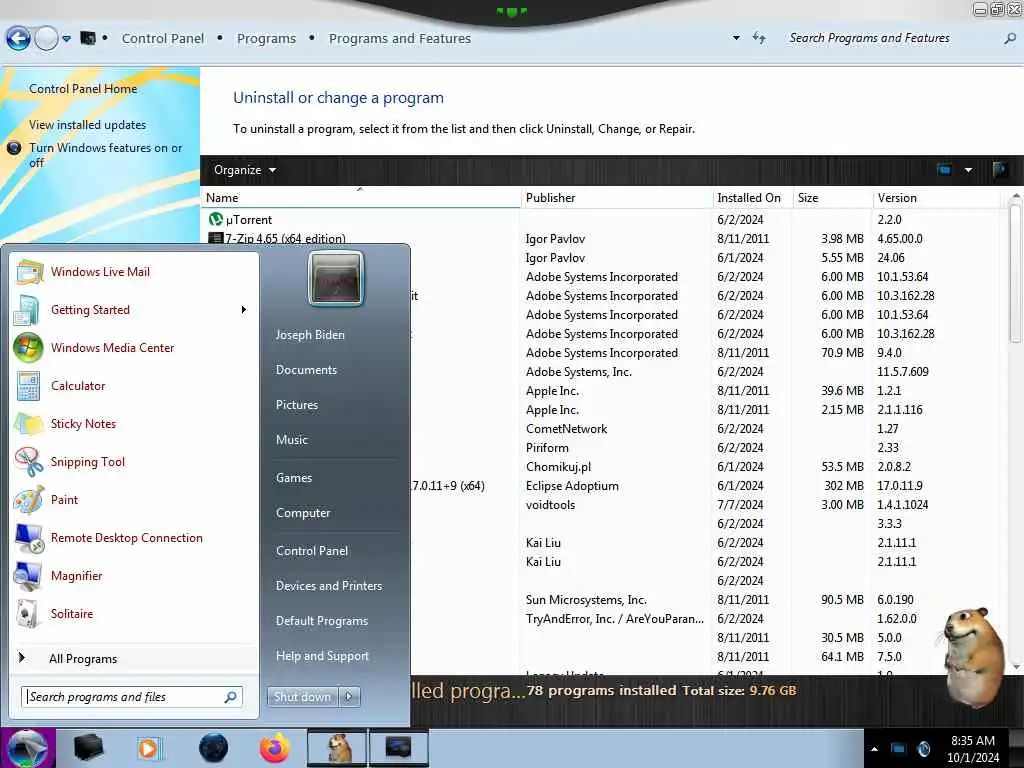Expand the Getting Started submenu arrow
The image size is (1024, 768).
point(244,310)
